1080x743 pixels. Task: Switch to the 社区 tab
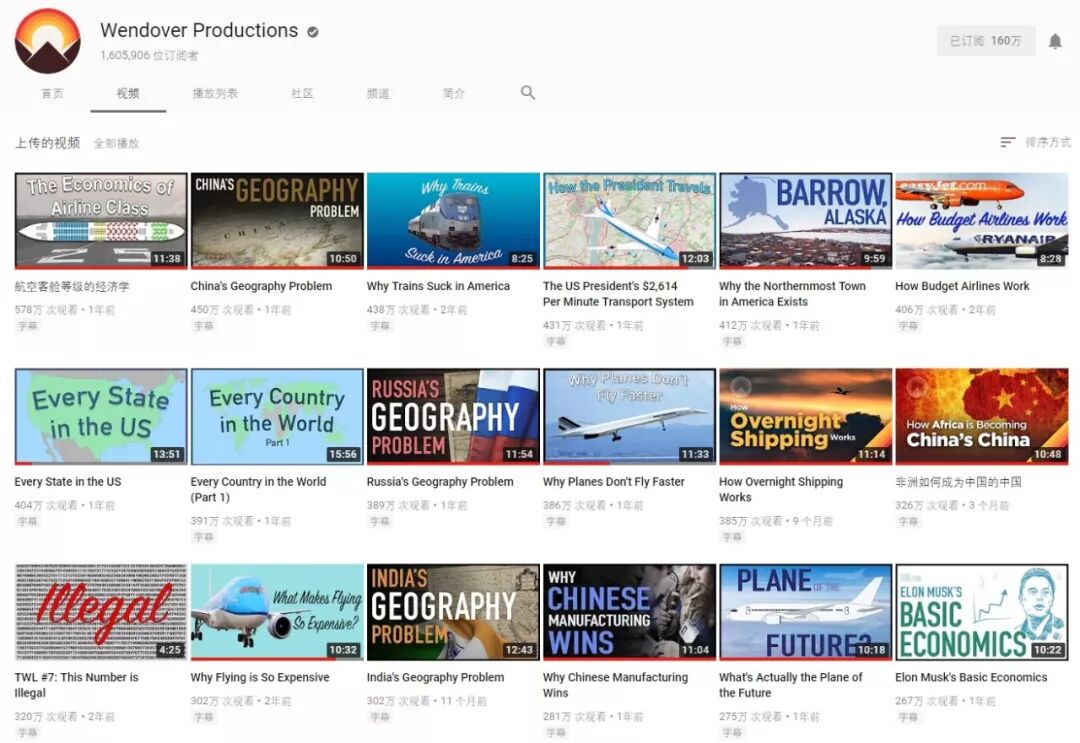pyautogui.click(x=301, y=92)
